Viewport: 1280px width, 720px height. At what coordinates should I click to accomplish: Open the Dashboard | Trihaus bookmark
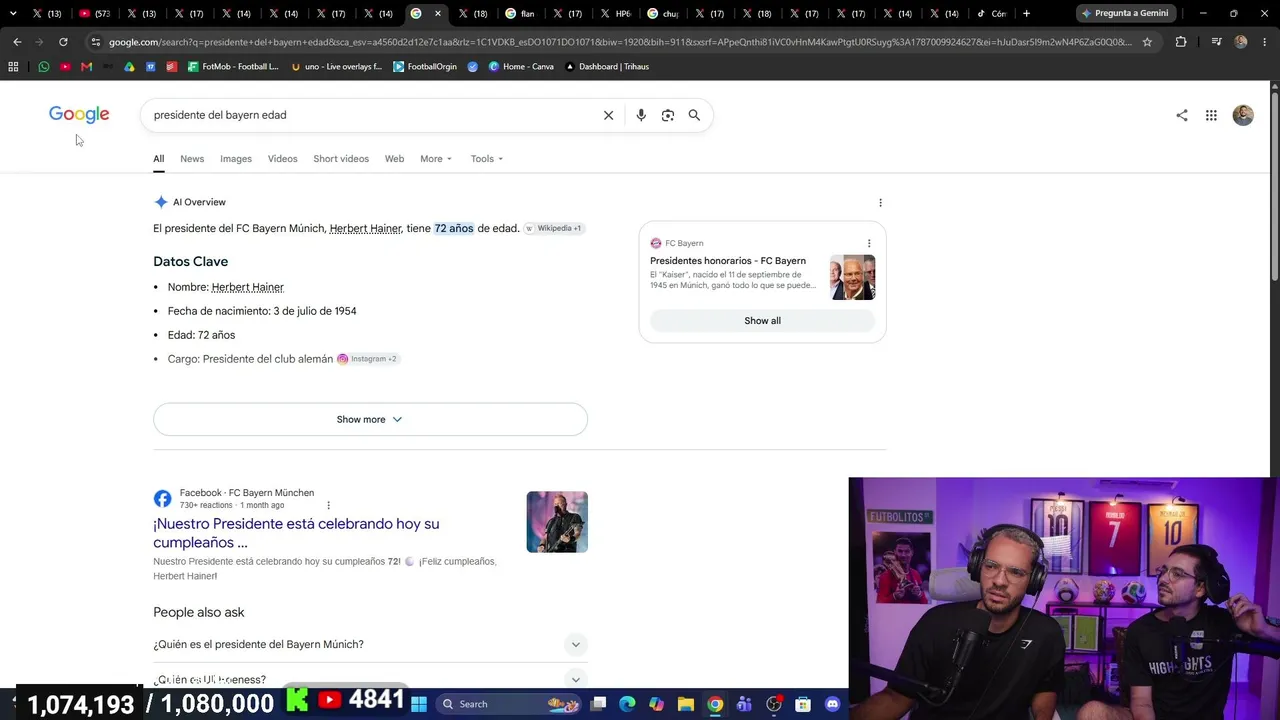607,66
